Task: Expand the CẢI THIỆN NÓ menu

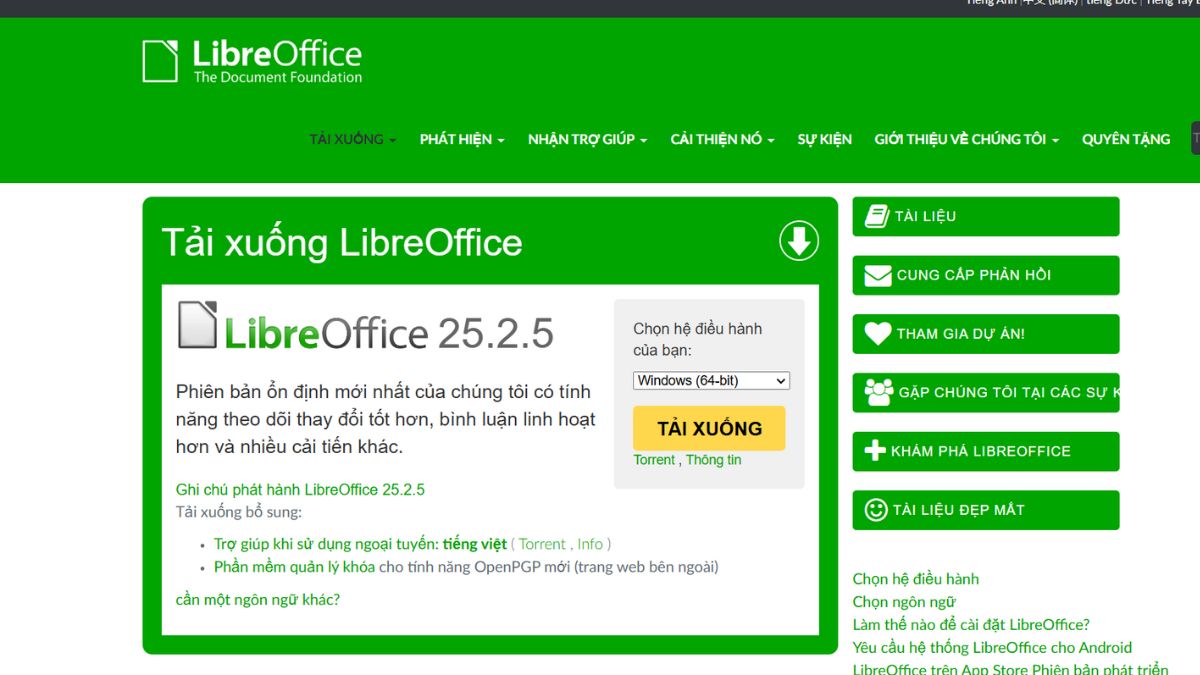Action: click(x=722, y=139)
